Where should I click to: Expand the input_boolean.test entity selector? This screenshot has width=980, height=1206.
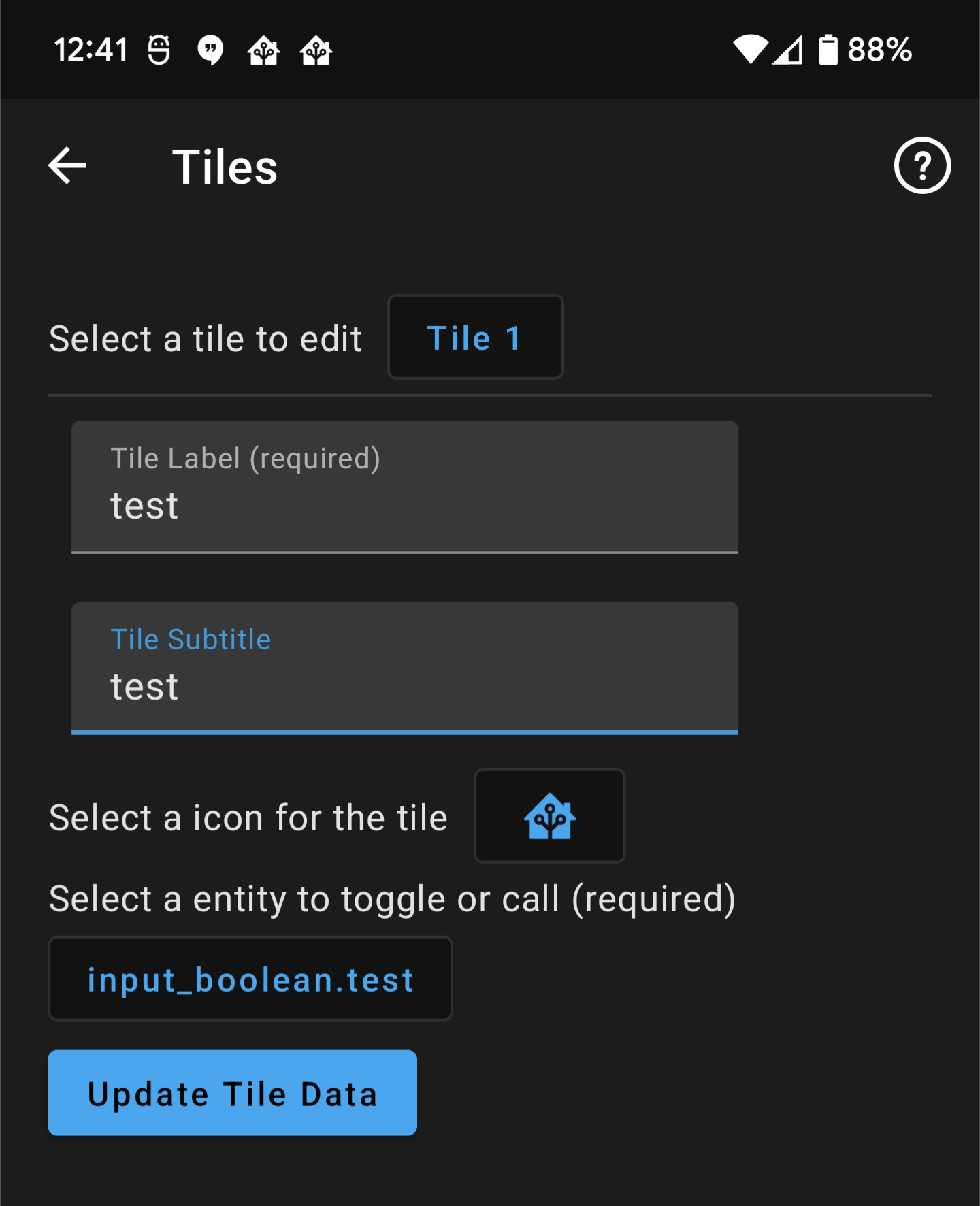(x=250, y=979)
